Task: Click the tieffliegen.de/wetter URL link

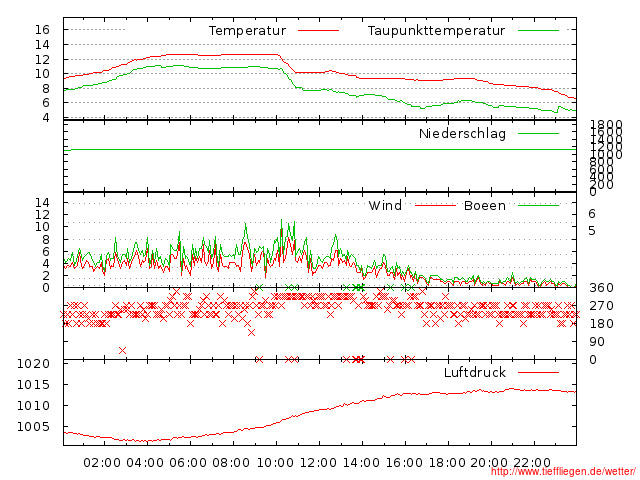Action: coord(563,472)
